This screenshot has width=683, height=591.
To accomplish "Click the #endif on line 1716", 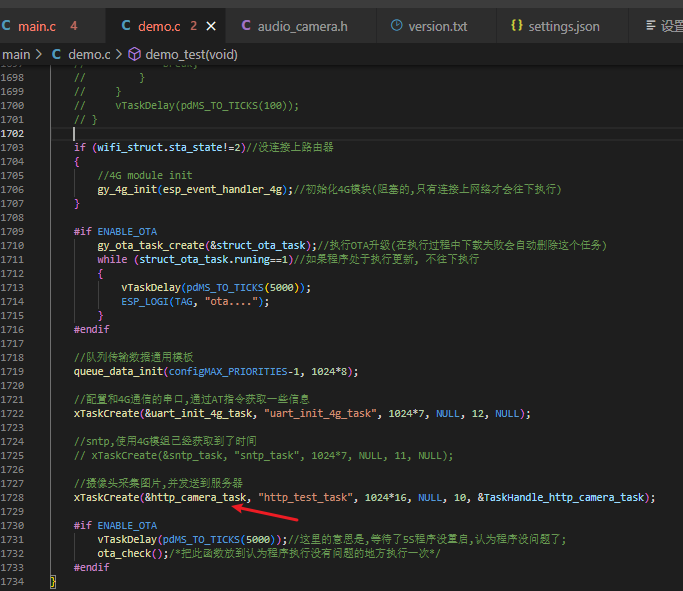I will click(91, 329).
